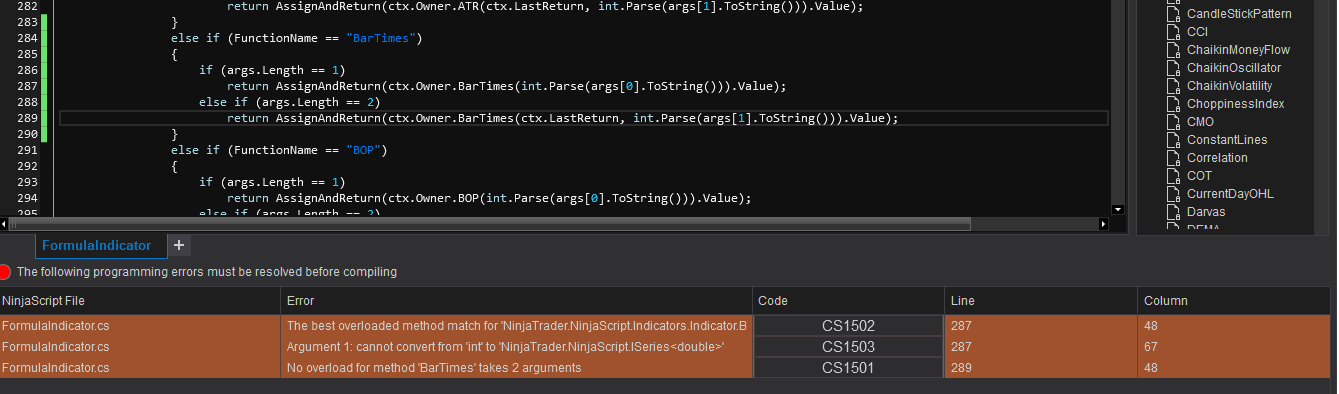This screenshot has width=1339, height=394.
Task: Open the CMO indicator file
Action: point(1200,122)
